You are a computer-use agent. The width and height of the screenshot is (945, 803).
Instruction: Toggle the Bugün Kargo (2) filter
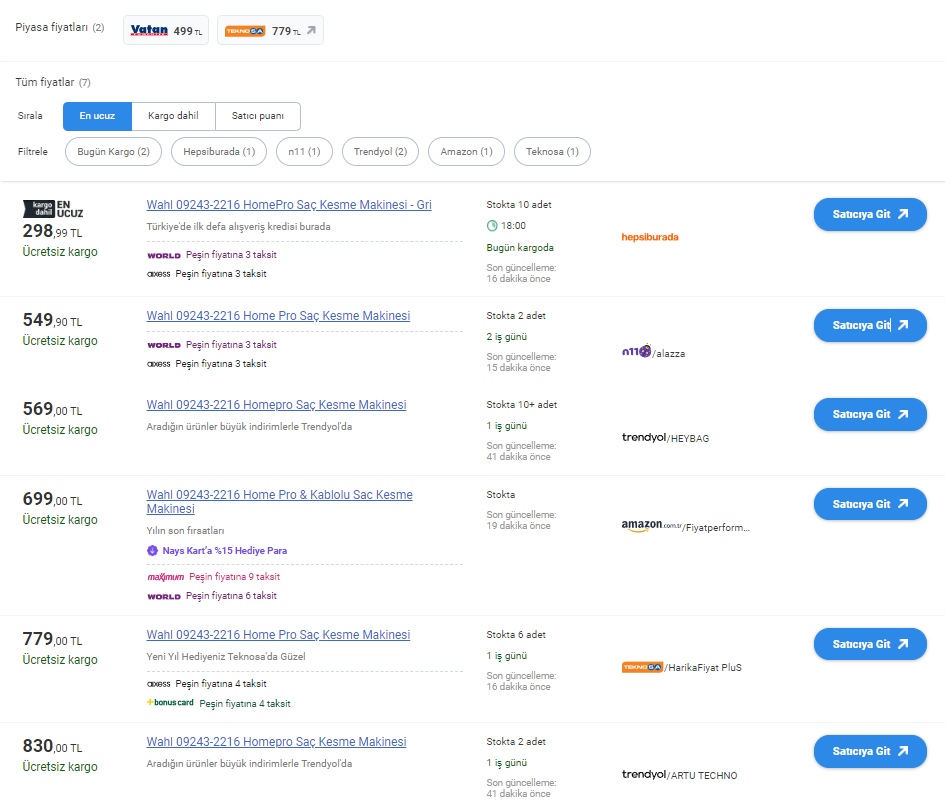[113, 151]
